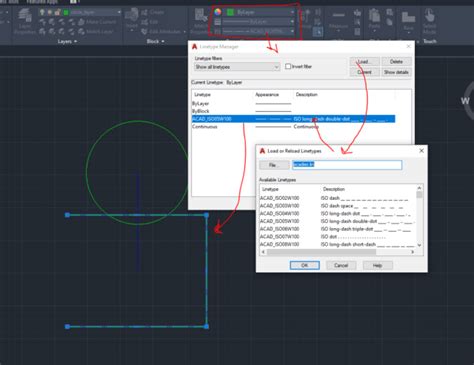Screen dimensions: 474x365
Task: Click the list's vertical scrollbar down arrow
Action: [x=419, y=245]
